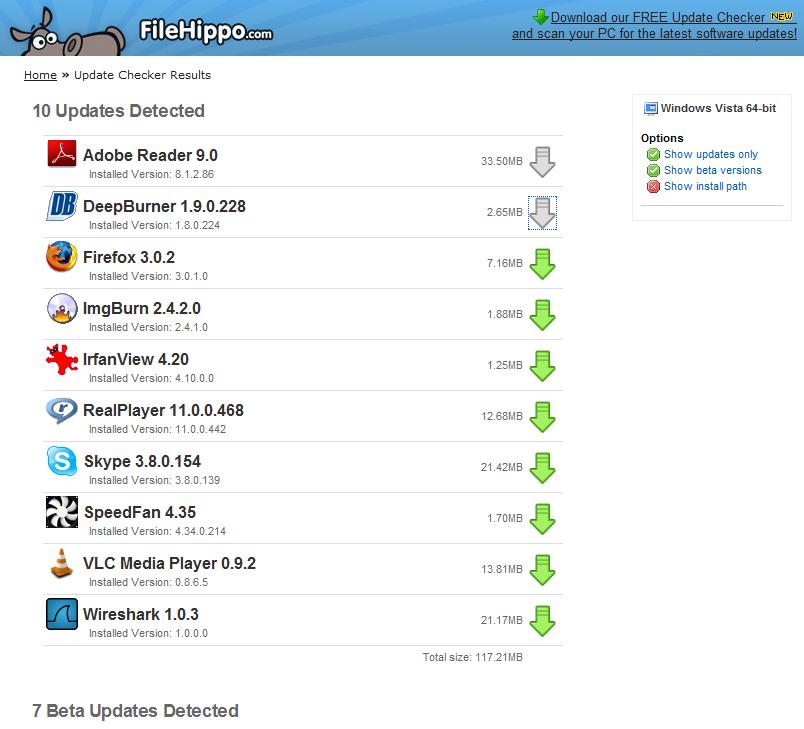Open the VLC Media Player 0.9.2 title
The height and width of the screenshot is (729, 804).
pos(169,563)
